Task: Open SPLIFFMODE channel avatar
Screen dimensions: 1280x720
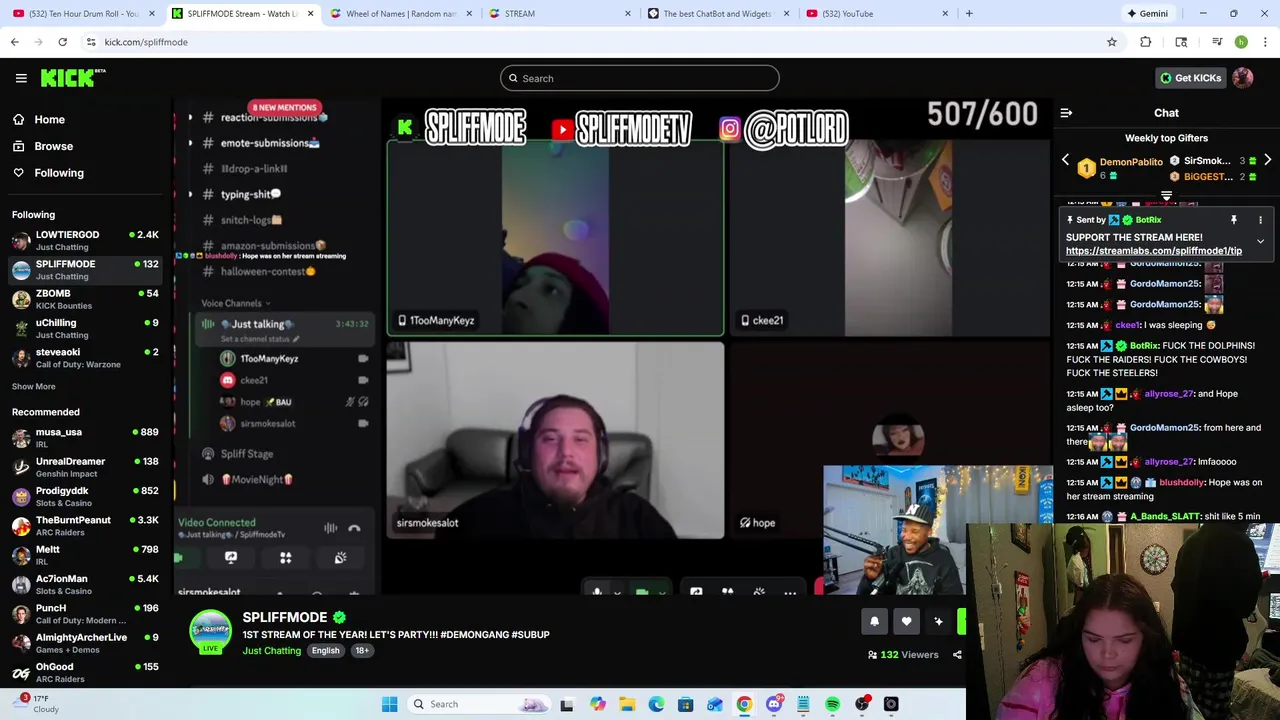Action: pos(210,631)
